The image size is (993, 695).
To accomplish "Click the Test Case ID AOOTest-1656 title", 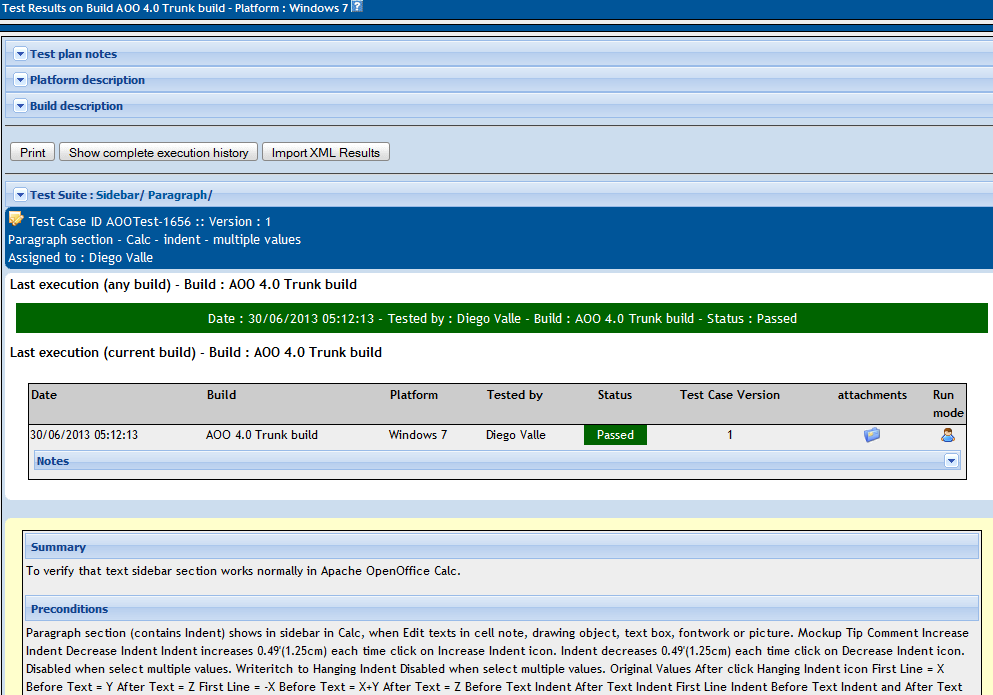I will (x=150, y=222).
